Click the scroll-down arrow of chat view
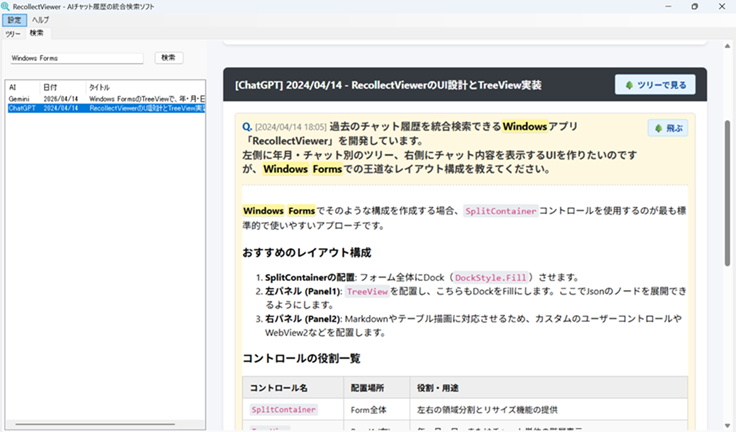This screenshot has width=736, height=432. pyautogui.click(x=728, y=425)
